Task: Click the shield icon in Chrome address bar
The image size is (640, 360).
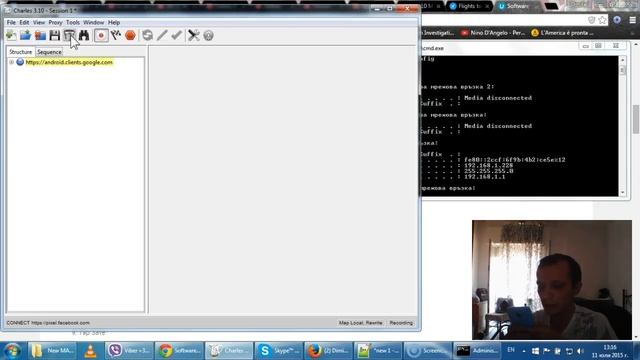Action: coord(591,20)
